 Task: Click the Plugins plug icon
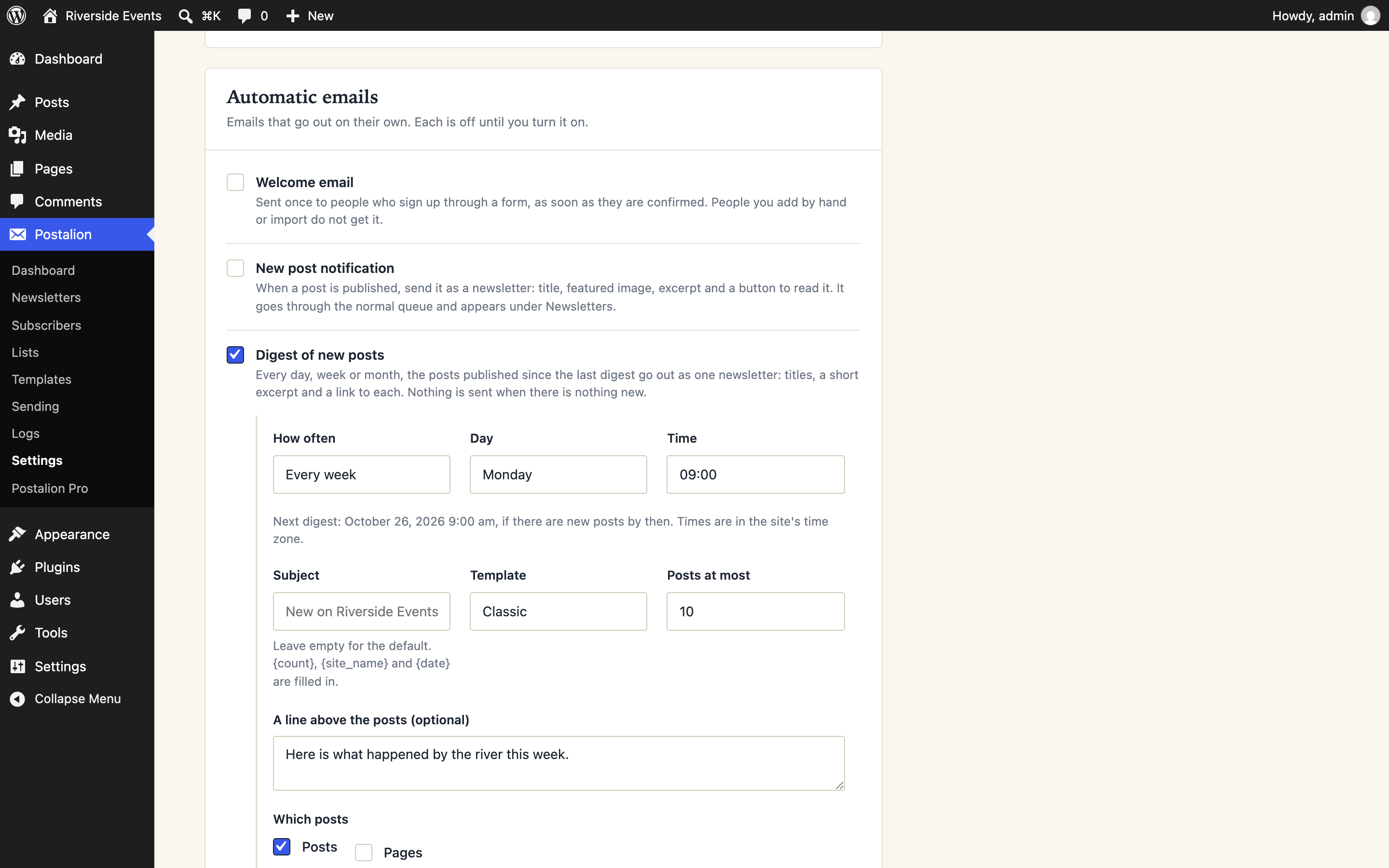point(18,567)
